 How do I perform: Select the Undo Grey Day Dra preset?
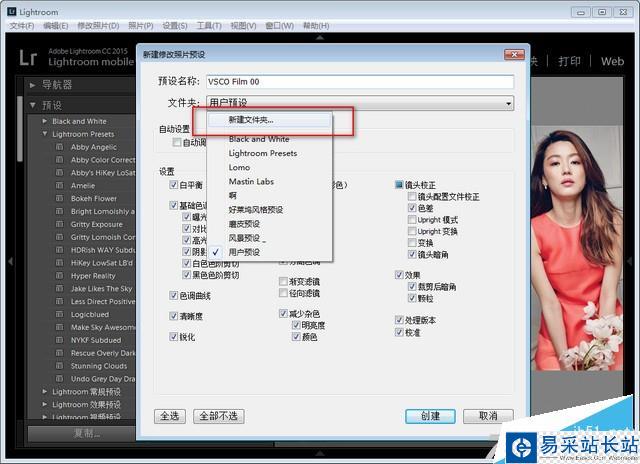102,379
